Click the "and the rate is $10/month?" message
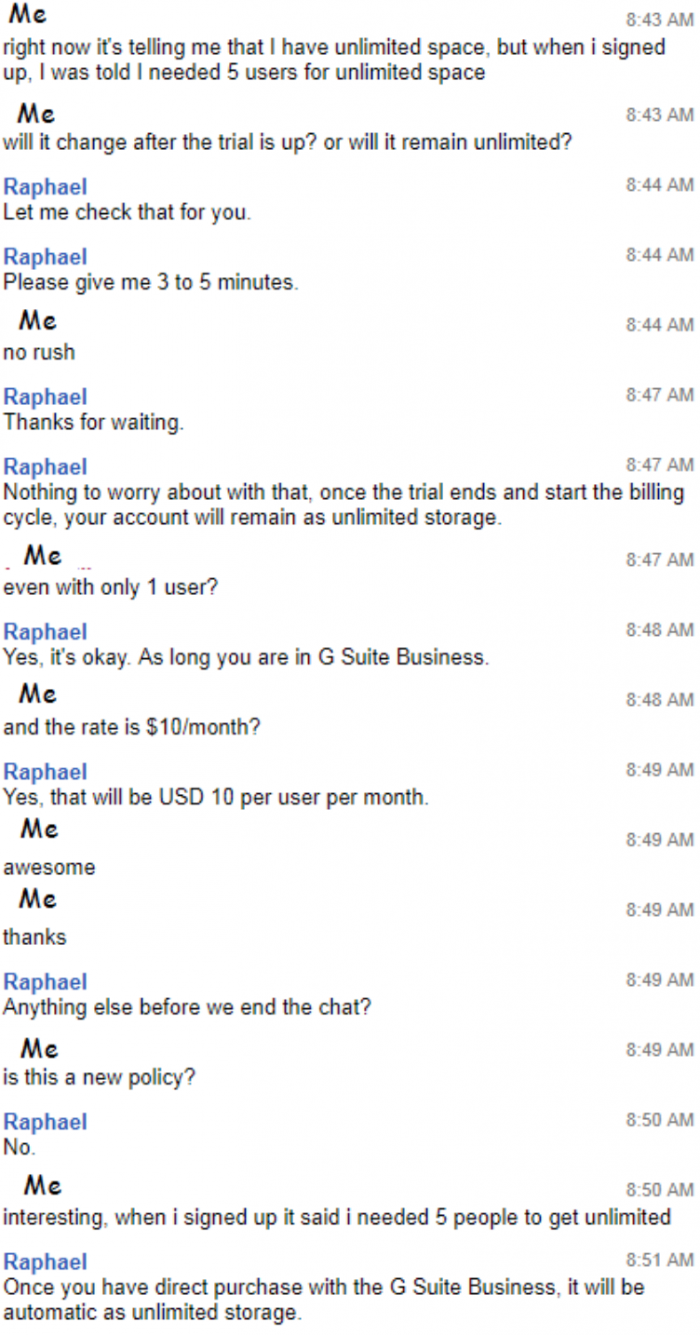Screen dimensions: 700x1335 [132, 728]
